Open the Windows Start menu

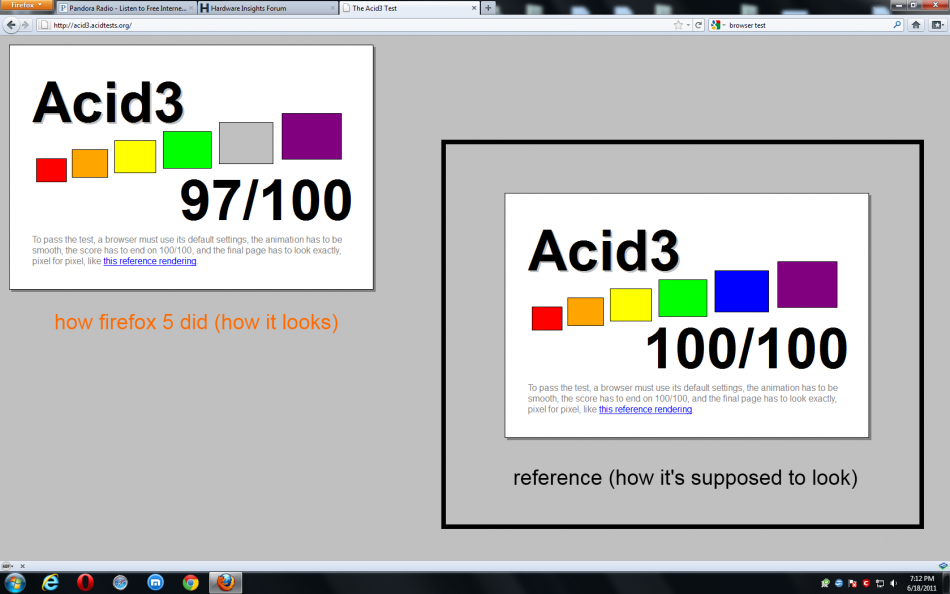pos(15,582)
